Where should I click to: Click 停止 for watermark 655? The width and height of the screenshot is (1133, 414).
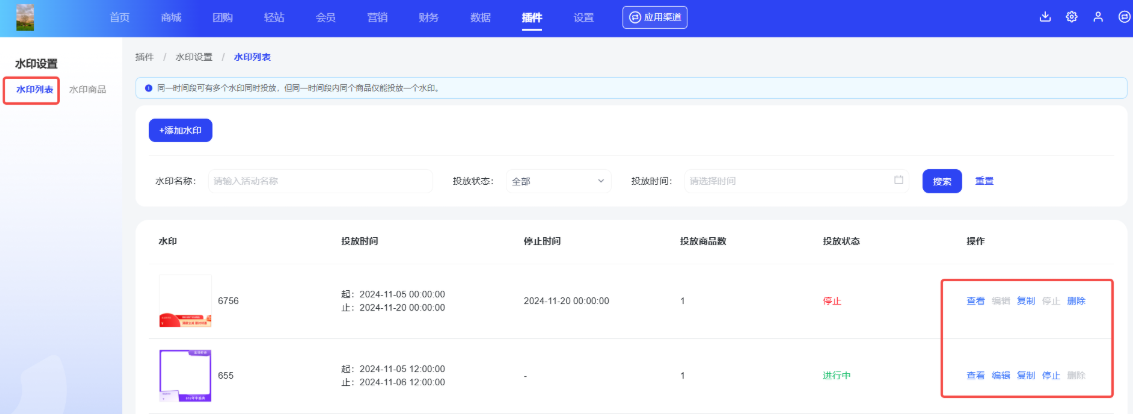coord(1051,376)
